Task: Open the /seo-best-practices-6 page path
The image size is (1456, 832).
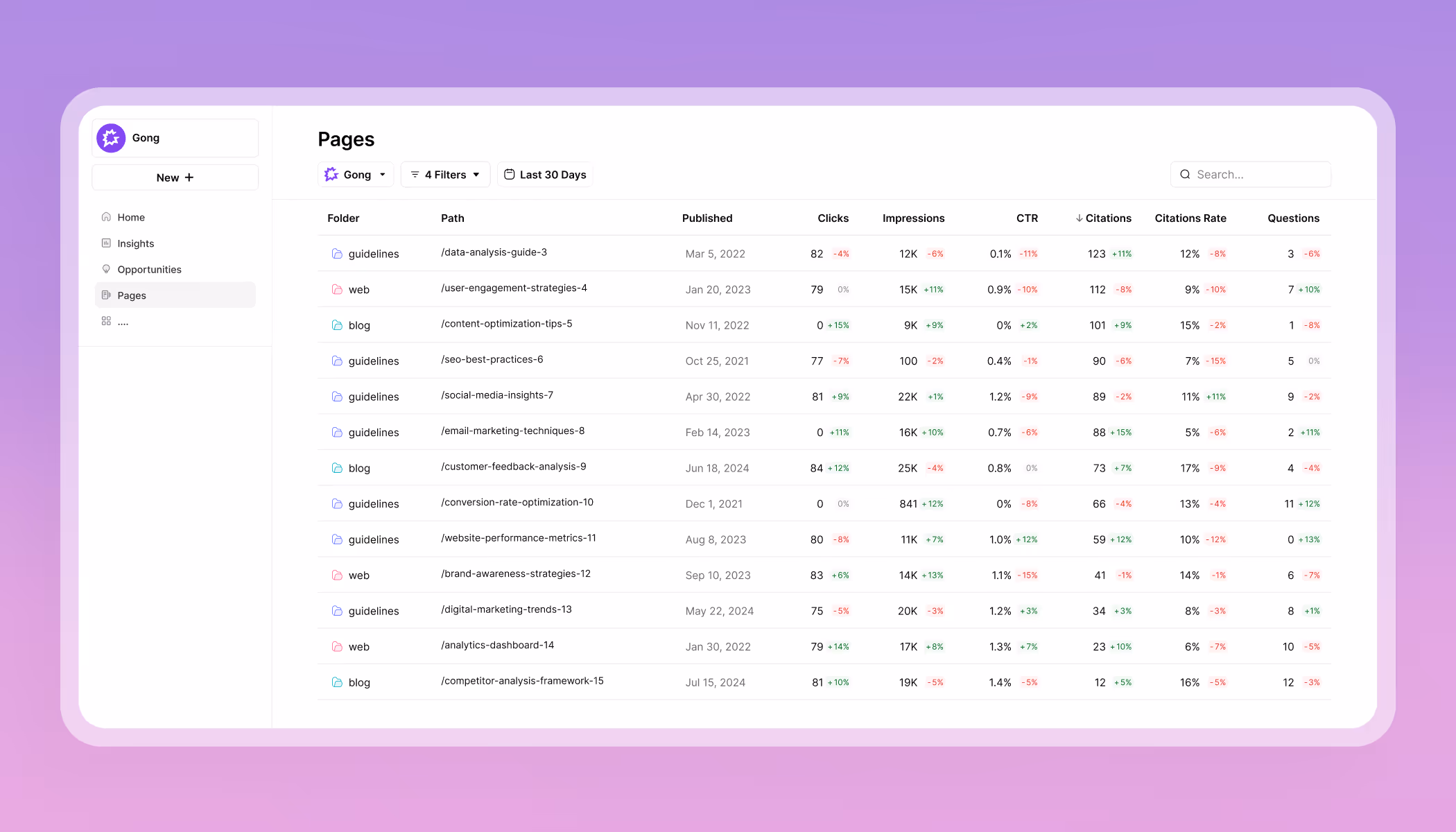Action: tap(492, 360)
